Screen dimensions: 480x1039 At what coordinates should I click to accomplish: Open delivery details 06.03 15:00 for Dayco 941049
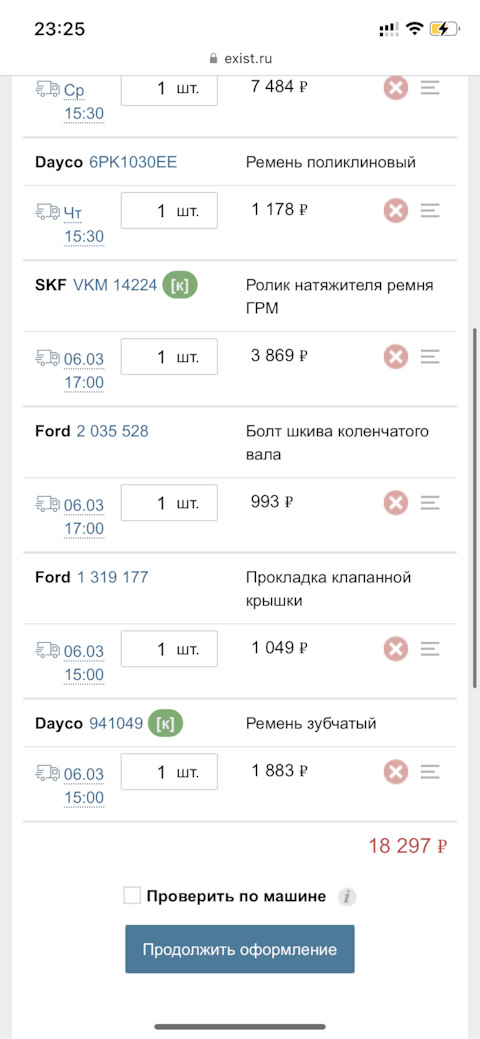84,785
